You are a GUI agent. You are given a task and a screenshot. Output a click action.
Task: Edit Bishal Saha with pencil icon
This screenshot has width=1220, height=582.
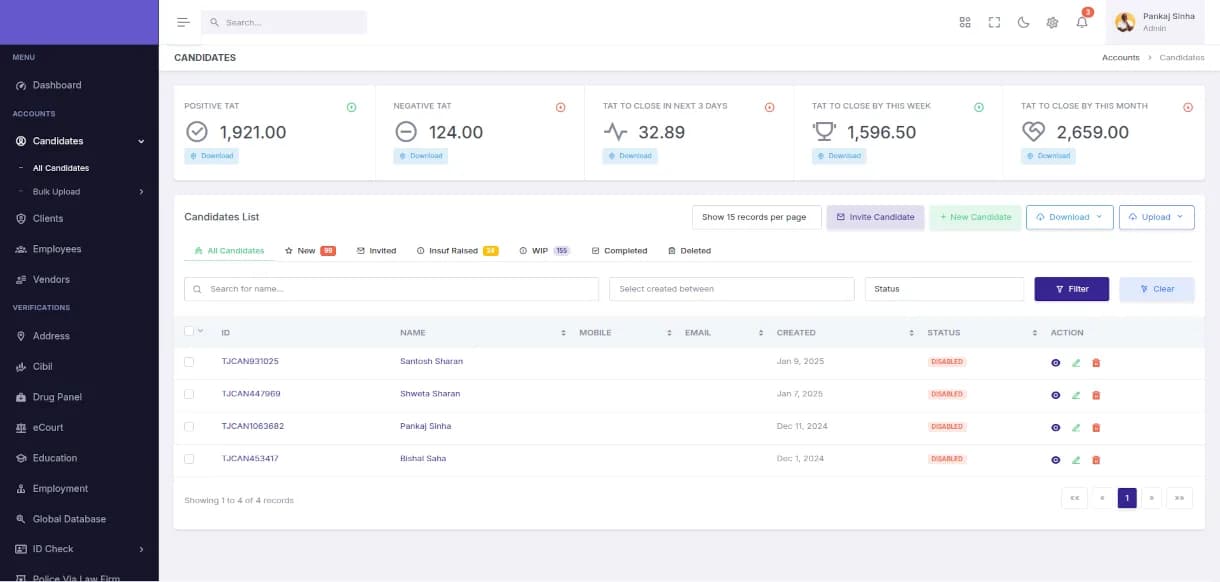pyautogui.click(x=1076, y=460)
